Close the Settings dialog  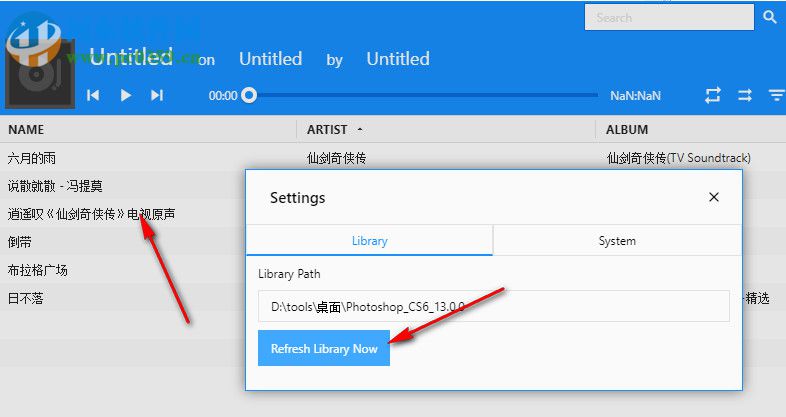(714, 197)
